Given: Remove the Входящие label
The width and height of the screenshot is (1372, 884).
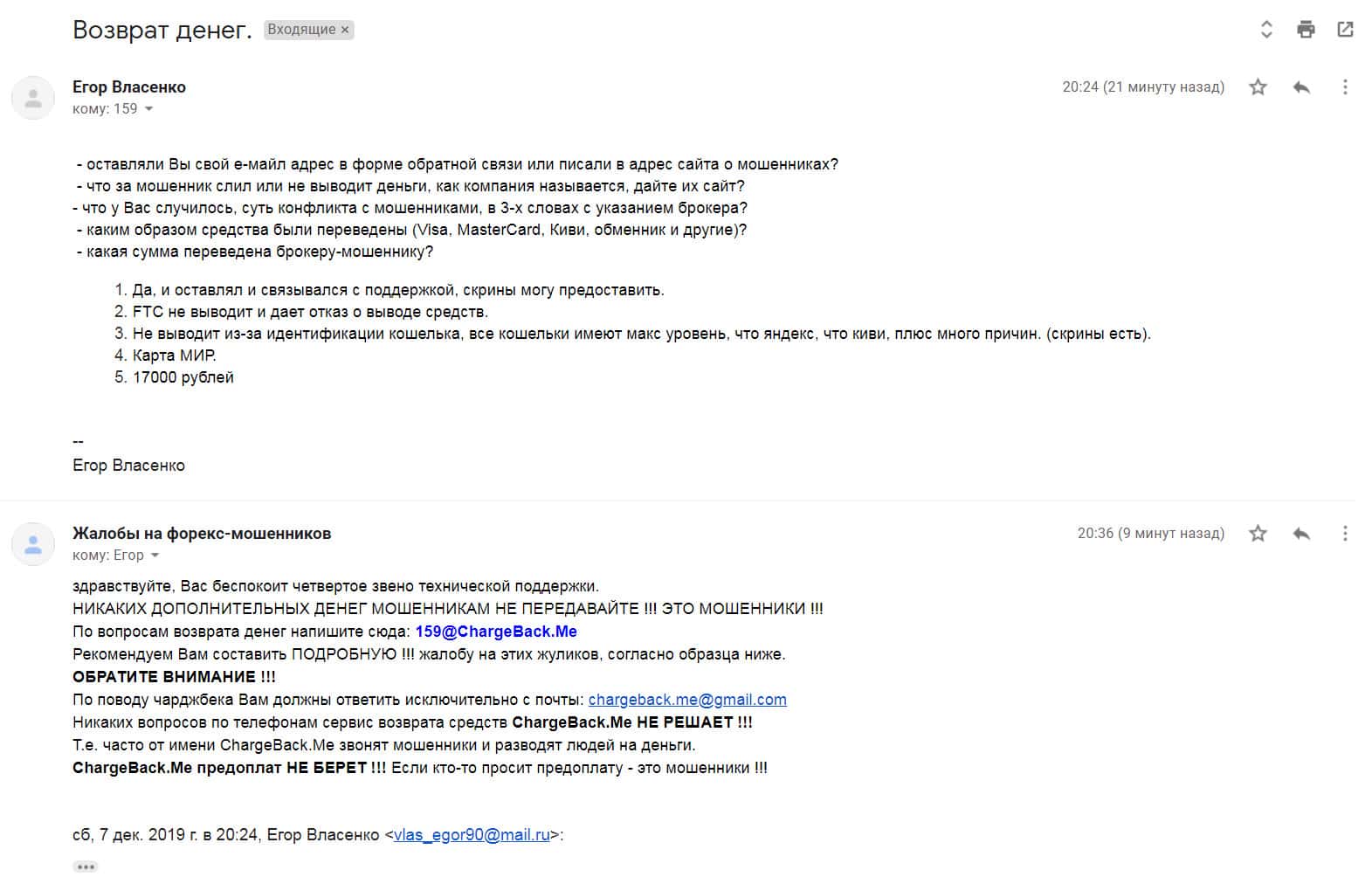Looking at the screenshot, I should click(345, 30).
